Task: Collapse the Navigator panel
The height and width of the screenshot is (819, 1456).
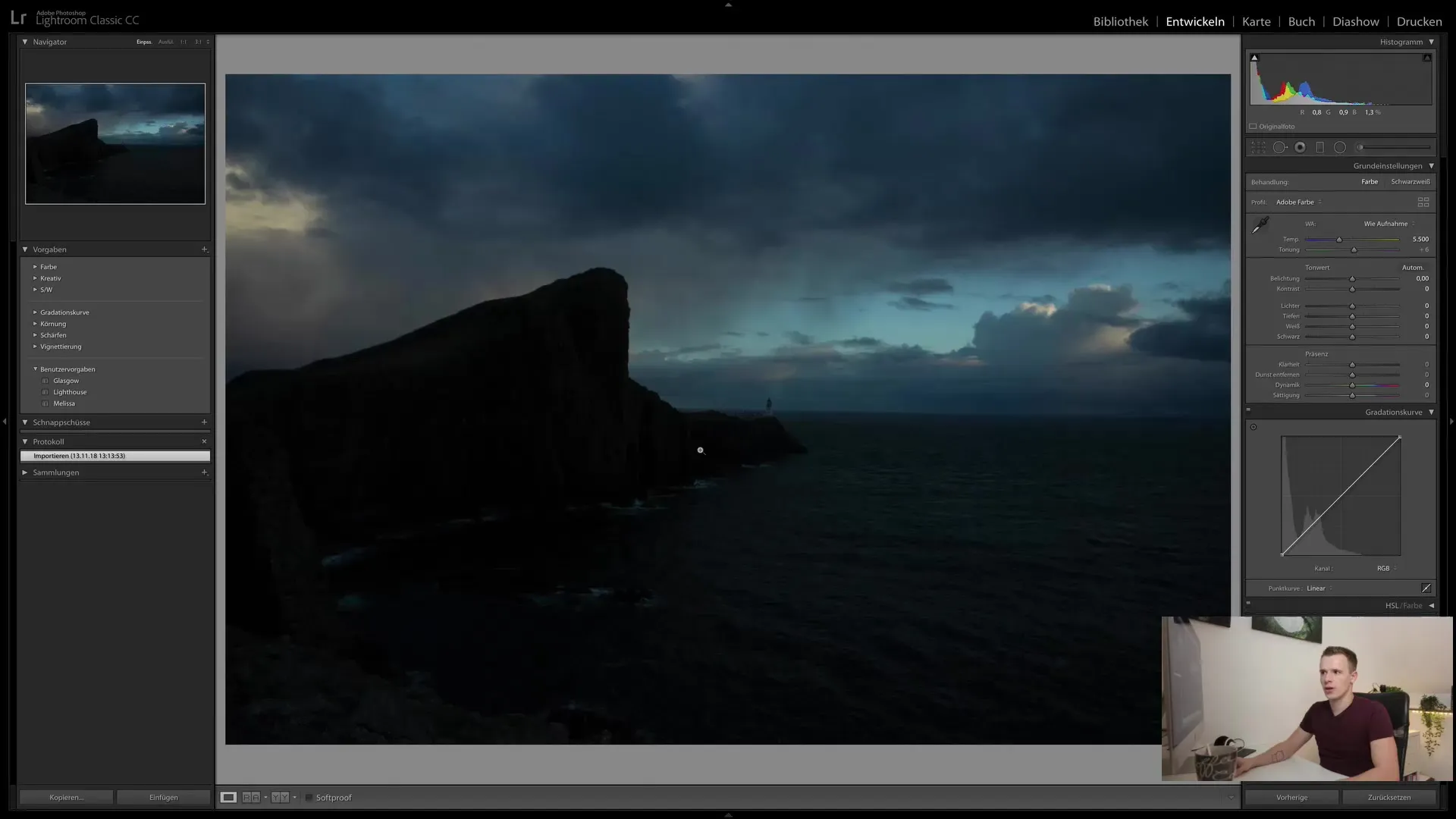Action: pos(25,42)
